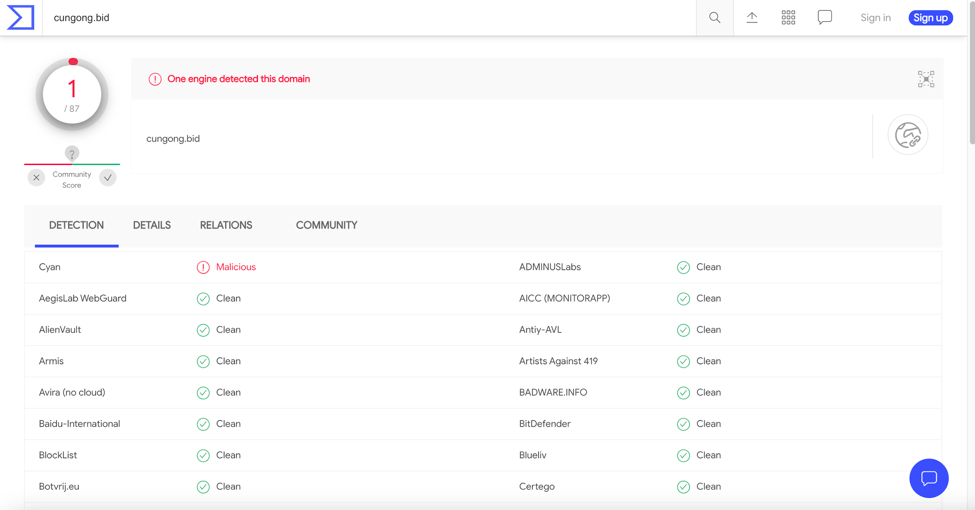Select the DETECTION tab
The height and width of the screenshot is (510, 975).
[76, 225]
